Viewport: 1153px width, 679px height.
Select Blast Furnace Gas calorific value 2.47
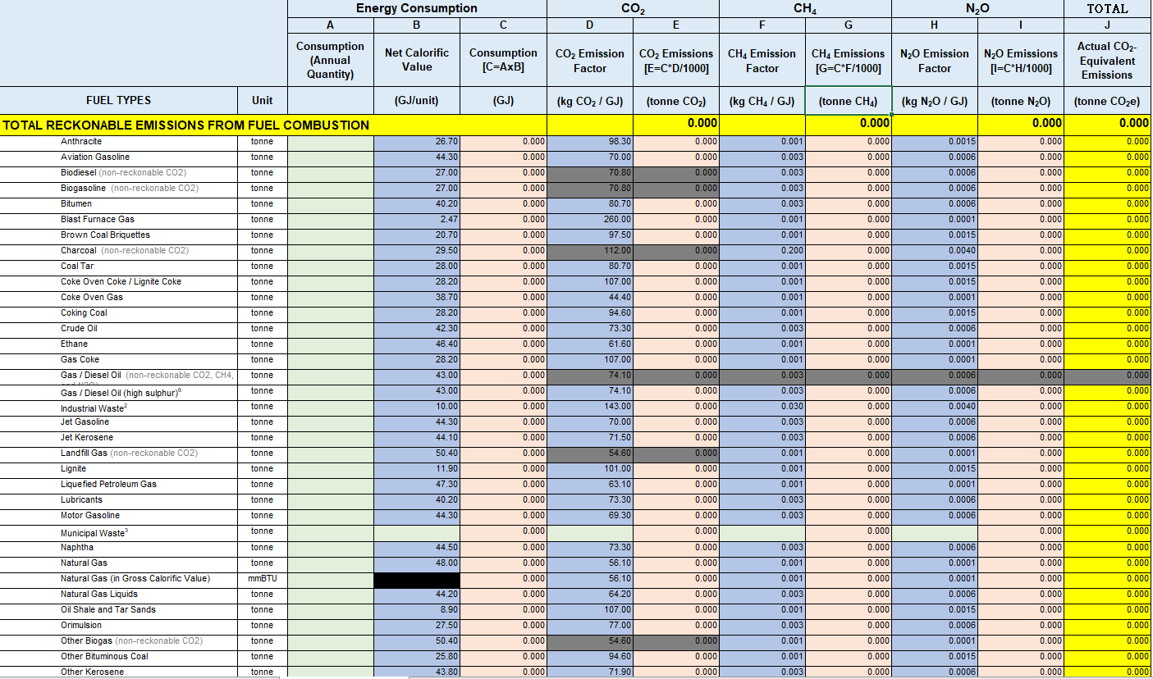click(x=417, y=219)
